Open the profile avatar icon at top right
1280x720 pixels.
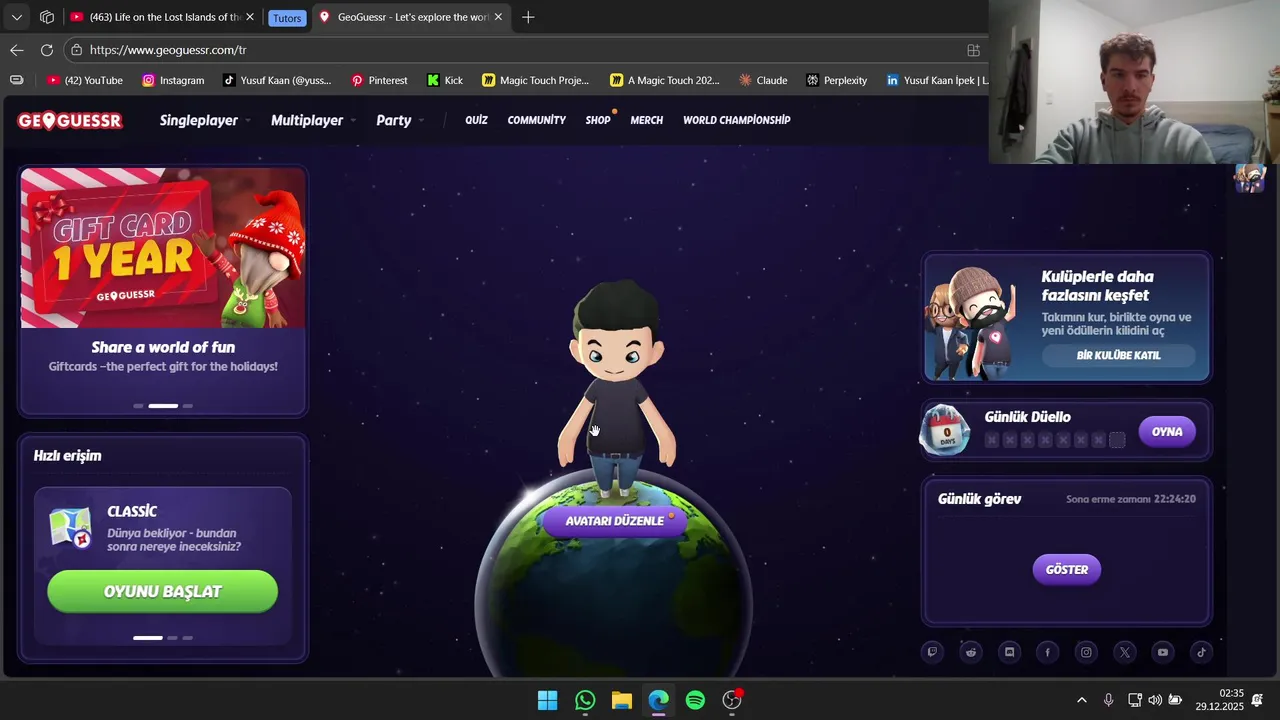coord(1250,178)
